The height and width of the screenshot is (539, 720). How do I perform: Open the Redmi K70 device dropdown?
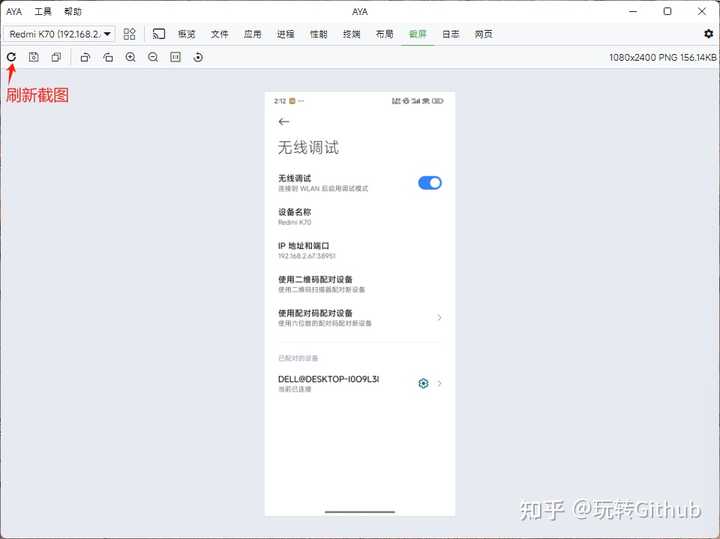[x=60, y=34]
